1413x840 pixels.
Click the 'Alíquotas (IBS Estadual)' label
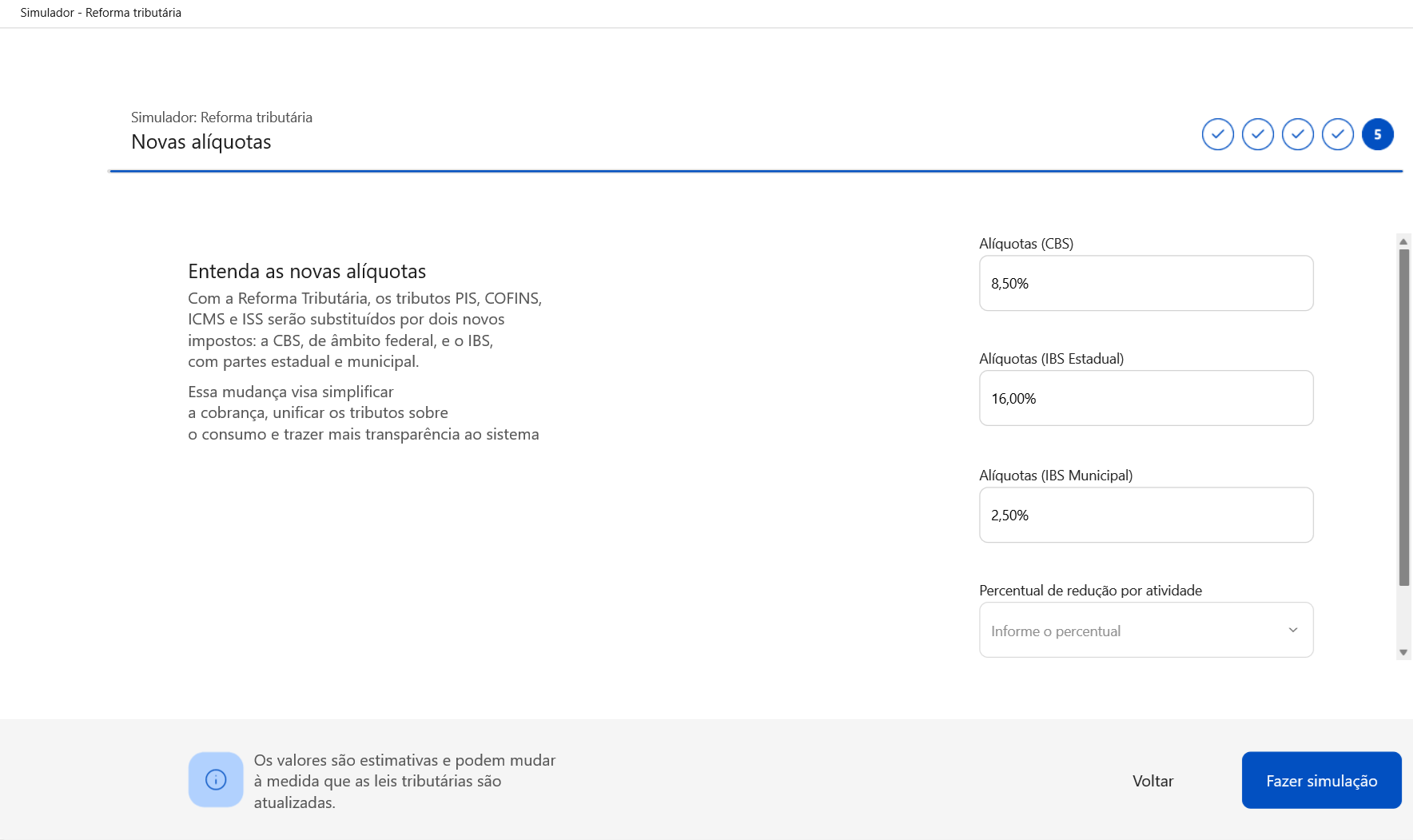(x=1051, y=359)
